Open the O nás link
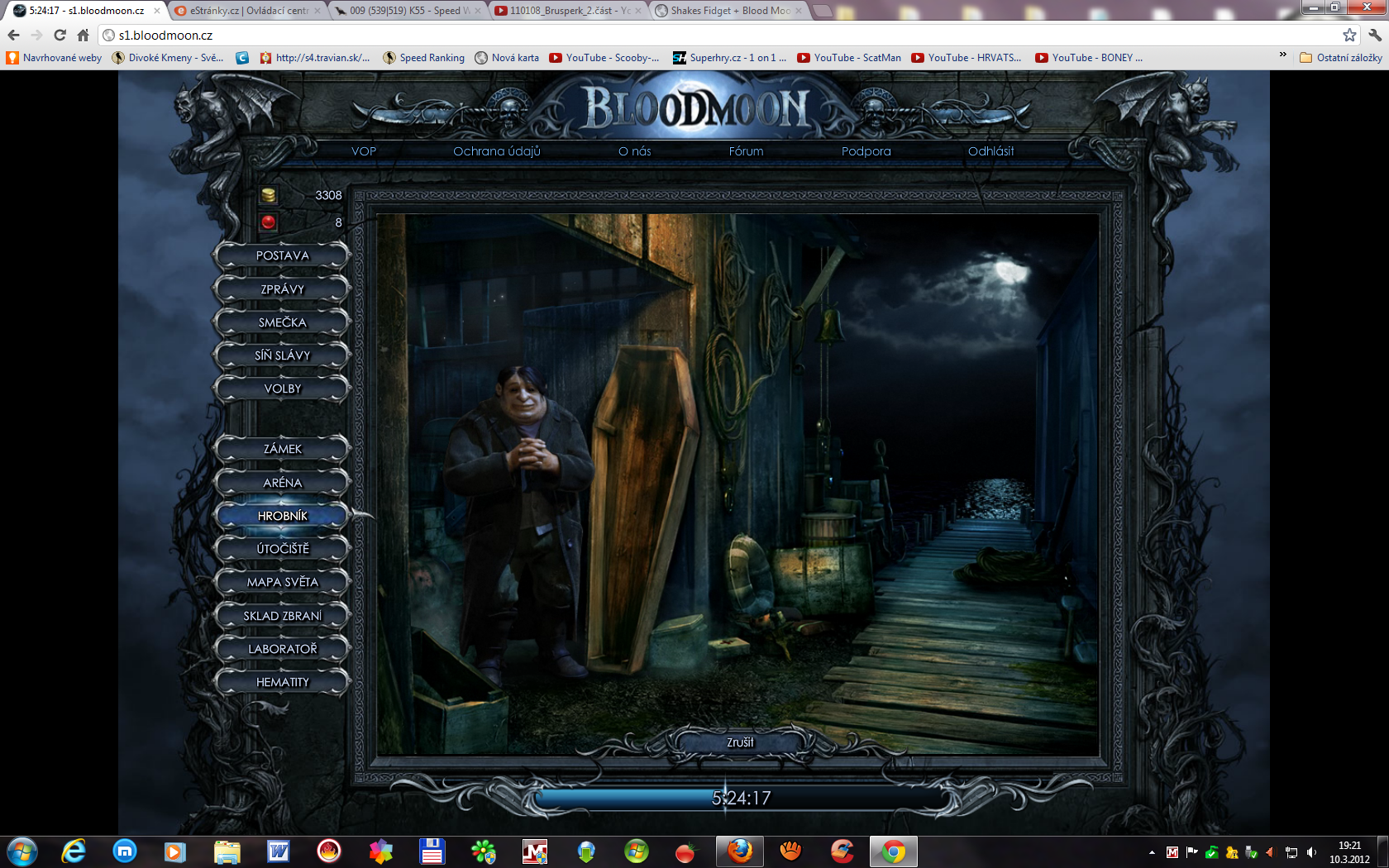The height and width of the screenshot is (868, 1389). (635, 151)
